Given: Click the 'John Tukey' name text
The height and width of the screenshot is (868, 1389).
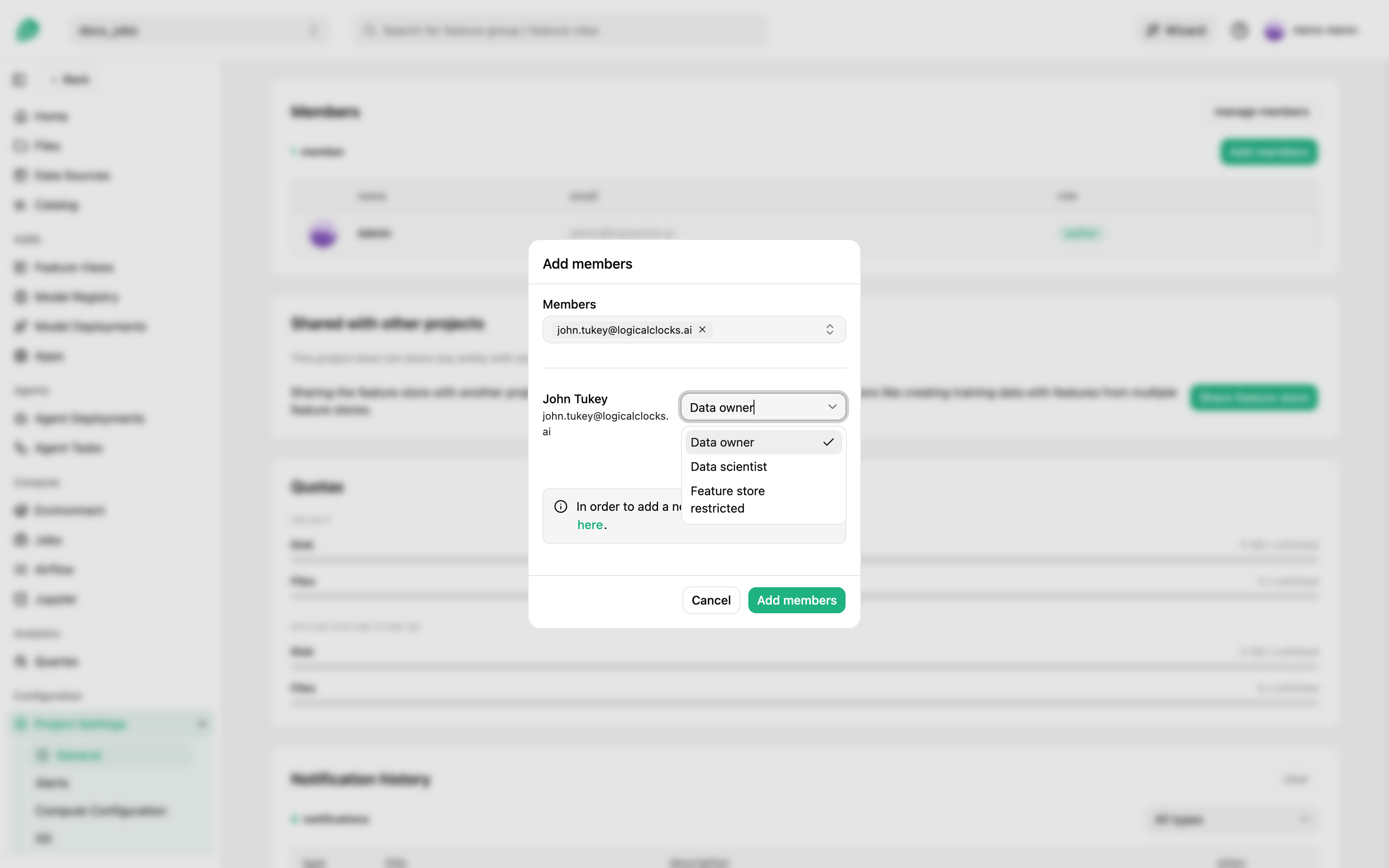Looking at the screenshot, I should click(x=575, y=399).
